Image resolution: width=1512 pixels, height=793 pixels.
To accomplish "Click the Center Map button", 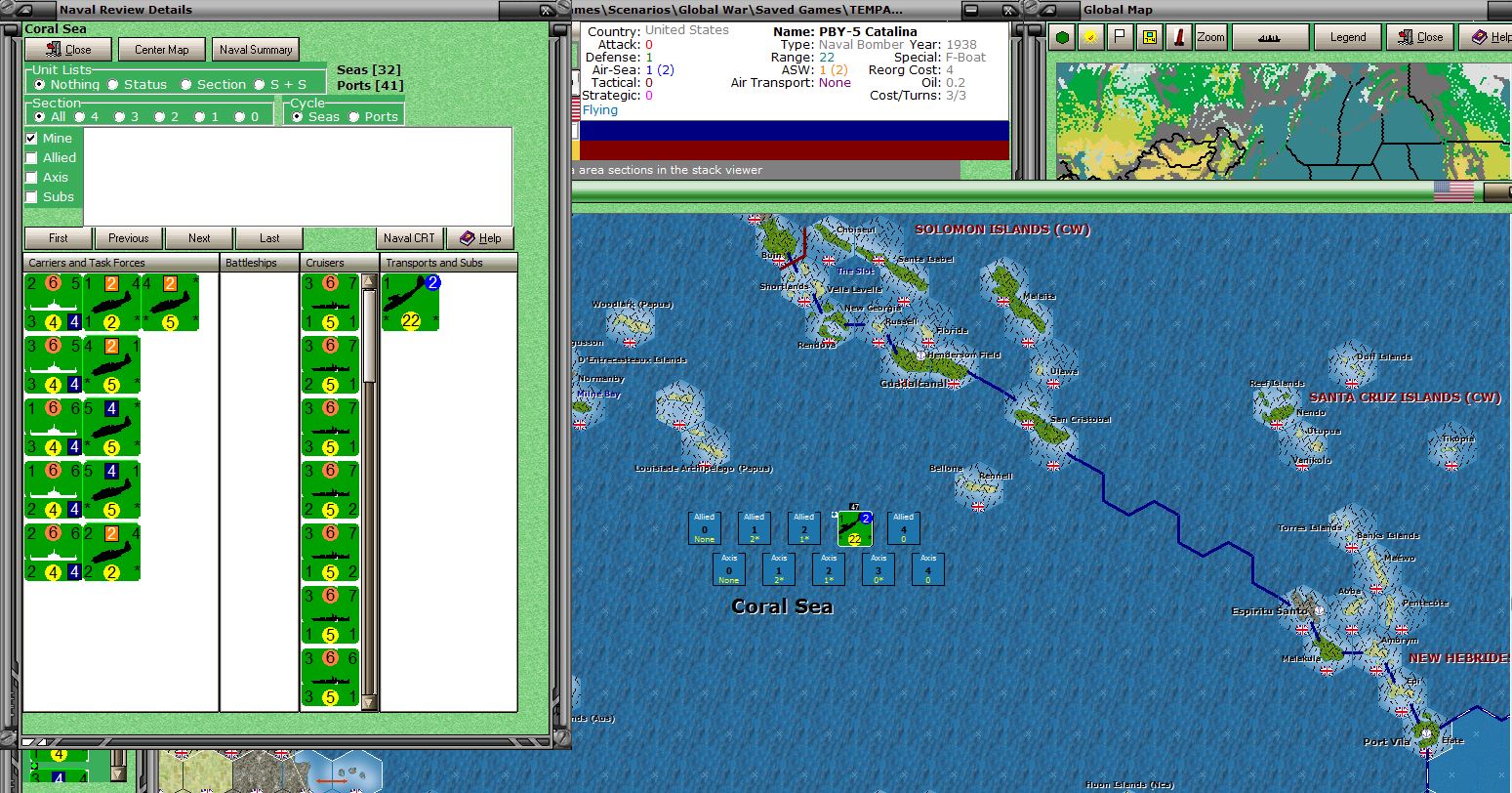I will [x=162, y=49].
